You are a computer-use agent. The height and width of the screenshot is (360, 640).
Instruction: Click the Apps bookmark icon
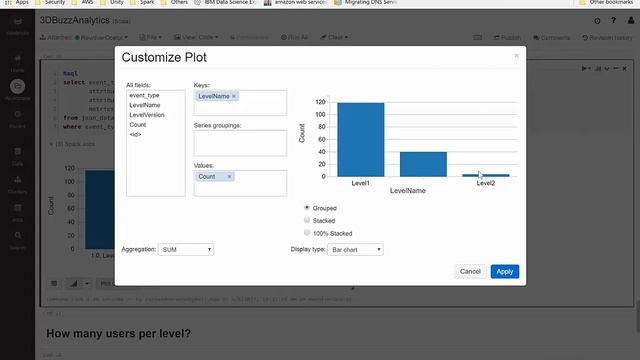(8, 2)
